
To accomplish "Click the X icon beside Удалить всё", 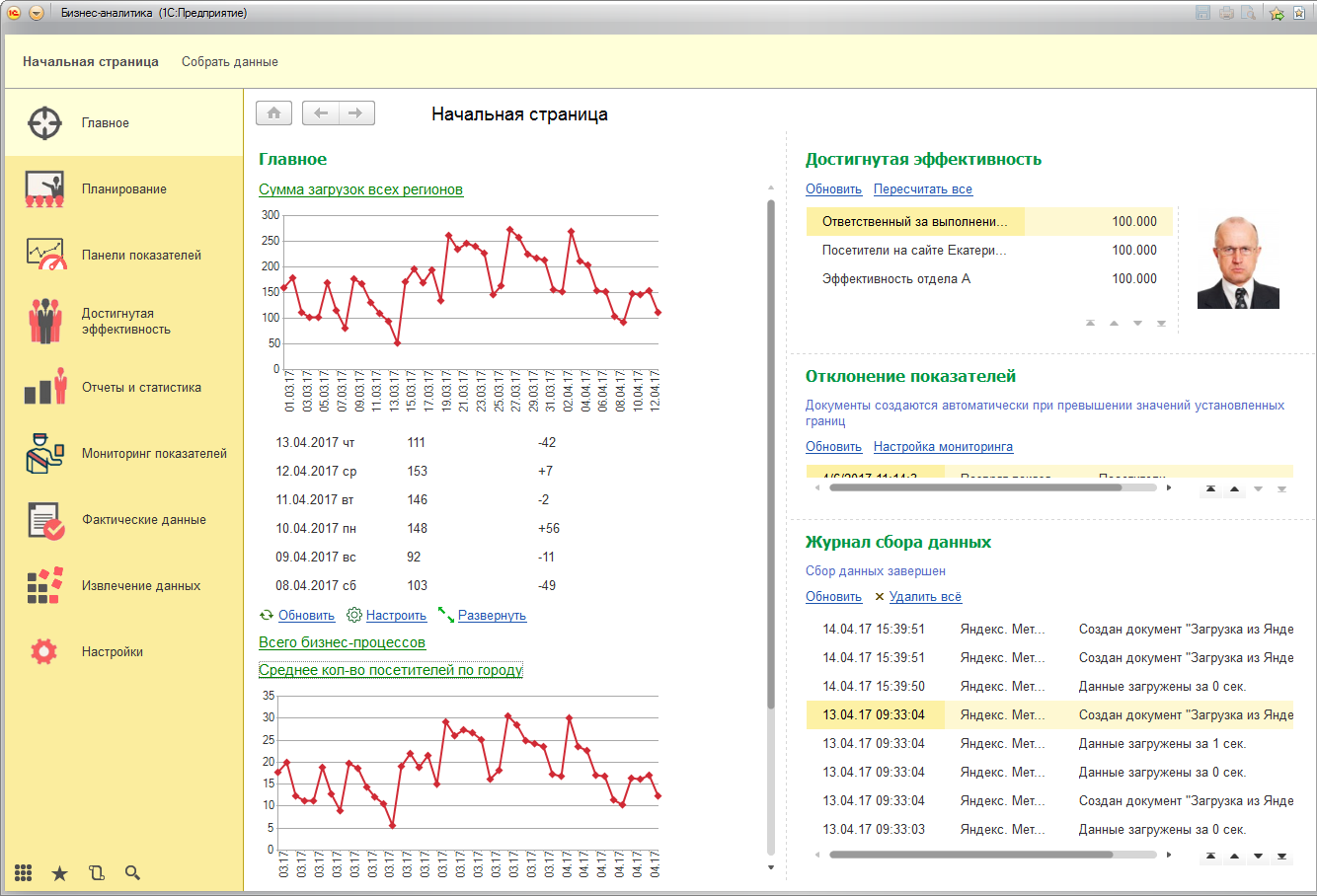I will coord(880,597).
